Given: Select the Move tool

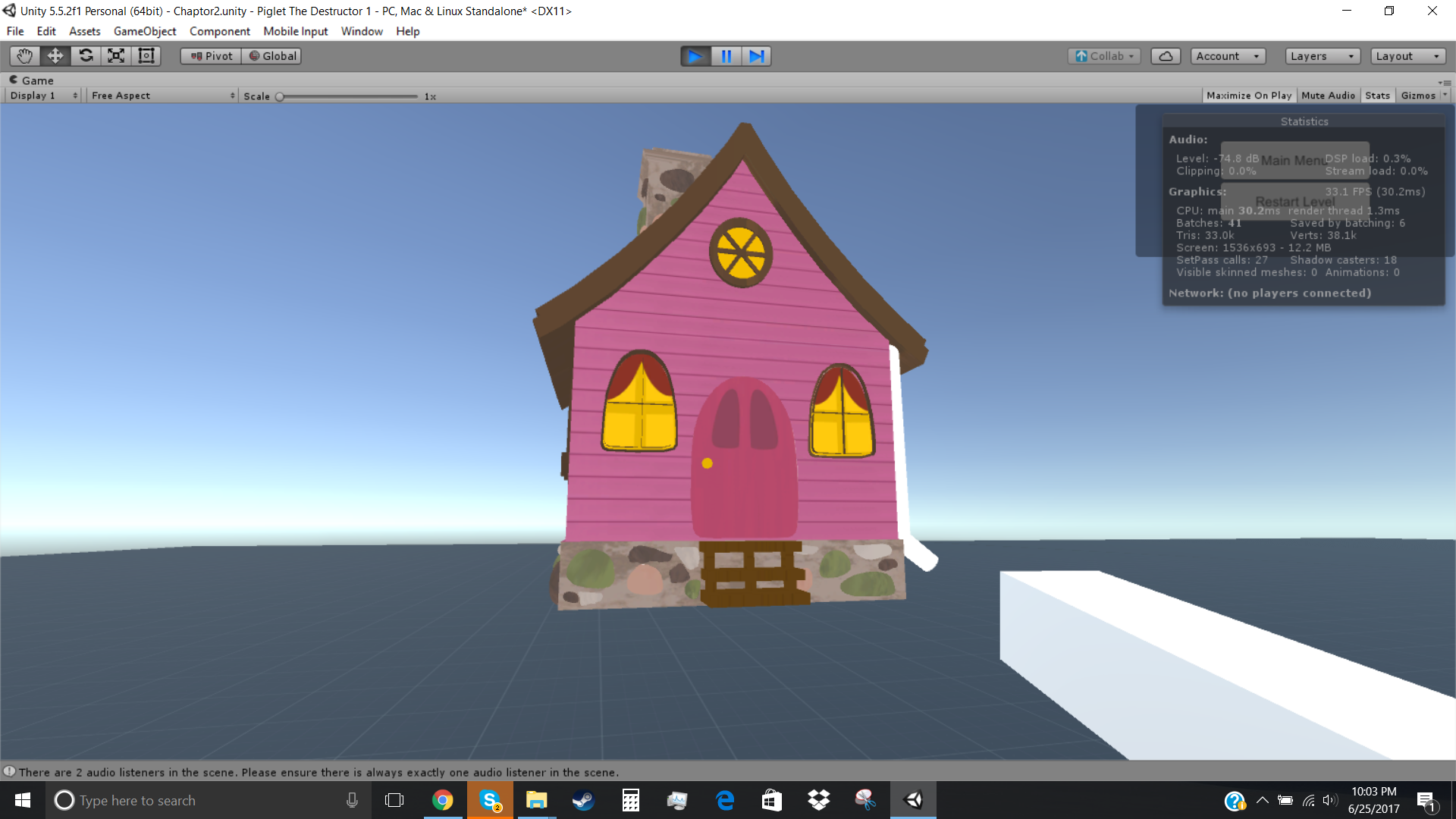Looking at the screenshot, I should tap(55, 56).
